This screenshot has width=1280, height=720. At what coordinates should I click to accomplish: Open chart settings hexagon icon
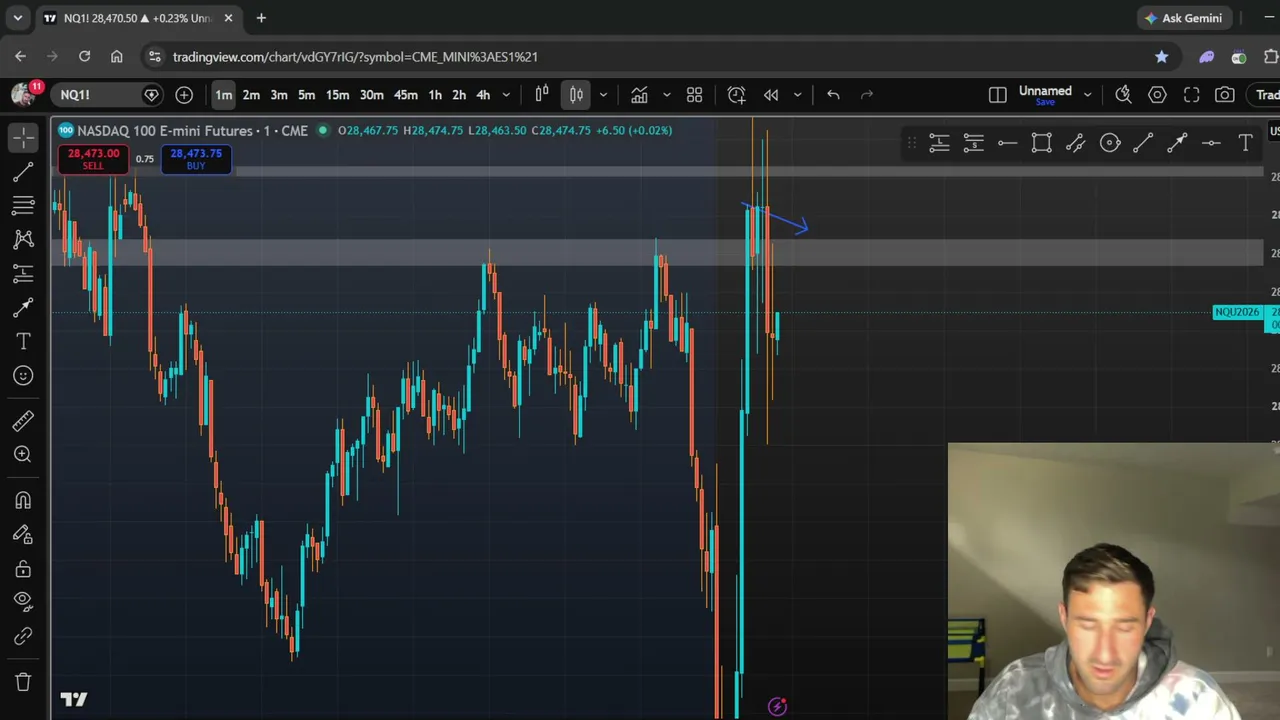(1157, 95)
